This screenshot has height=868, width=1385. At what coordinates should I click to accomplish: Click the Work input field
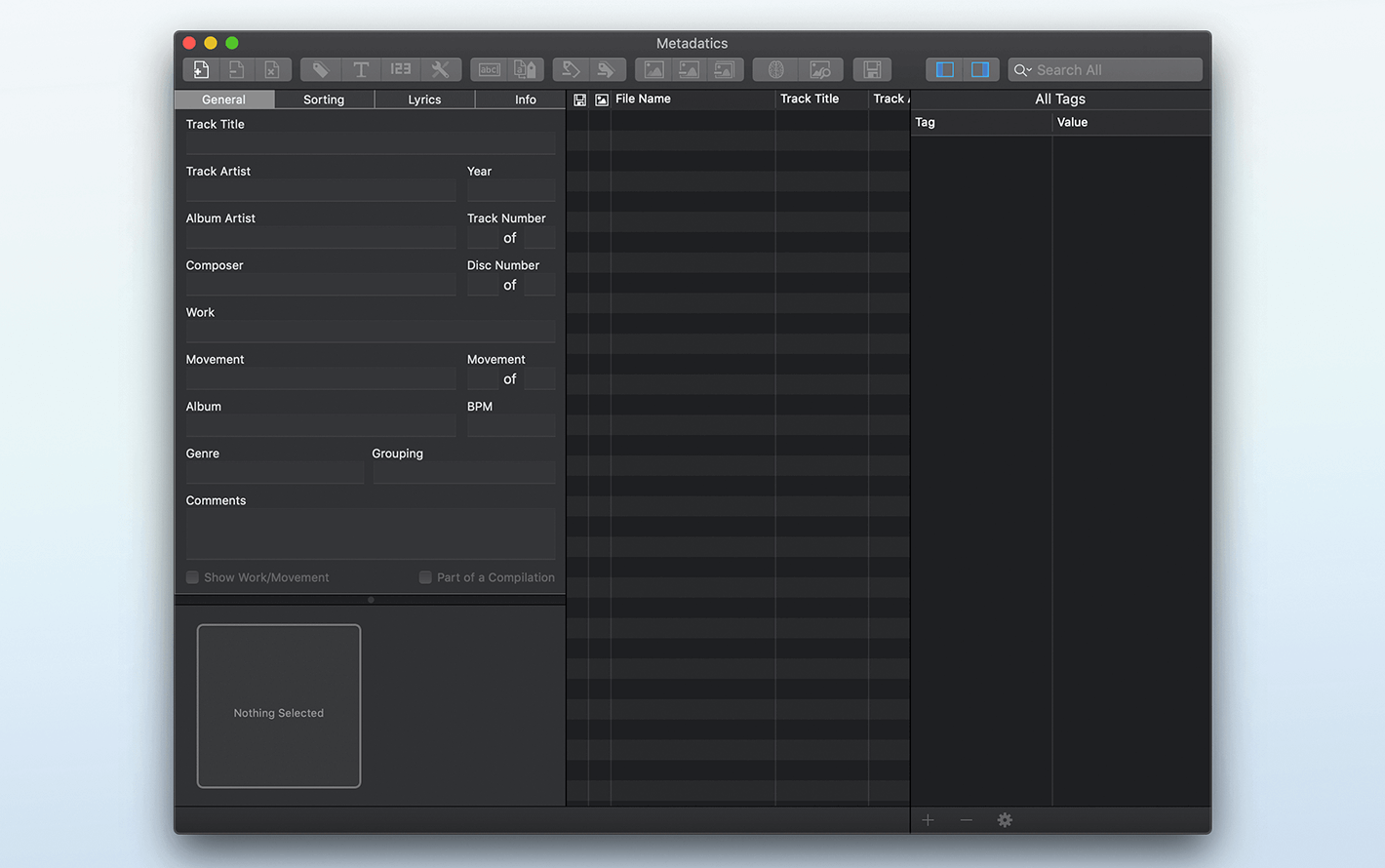click(x=371, y=332)
